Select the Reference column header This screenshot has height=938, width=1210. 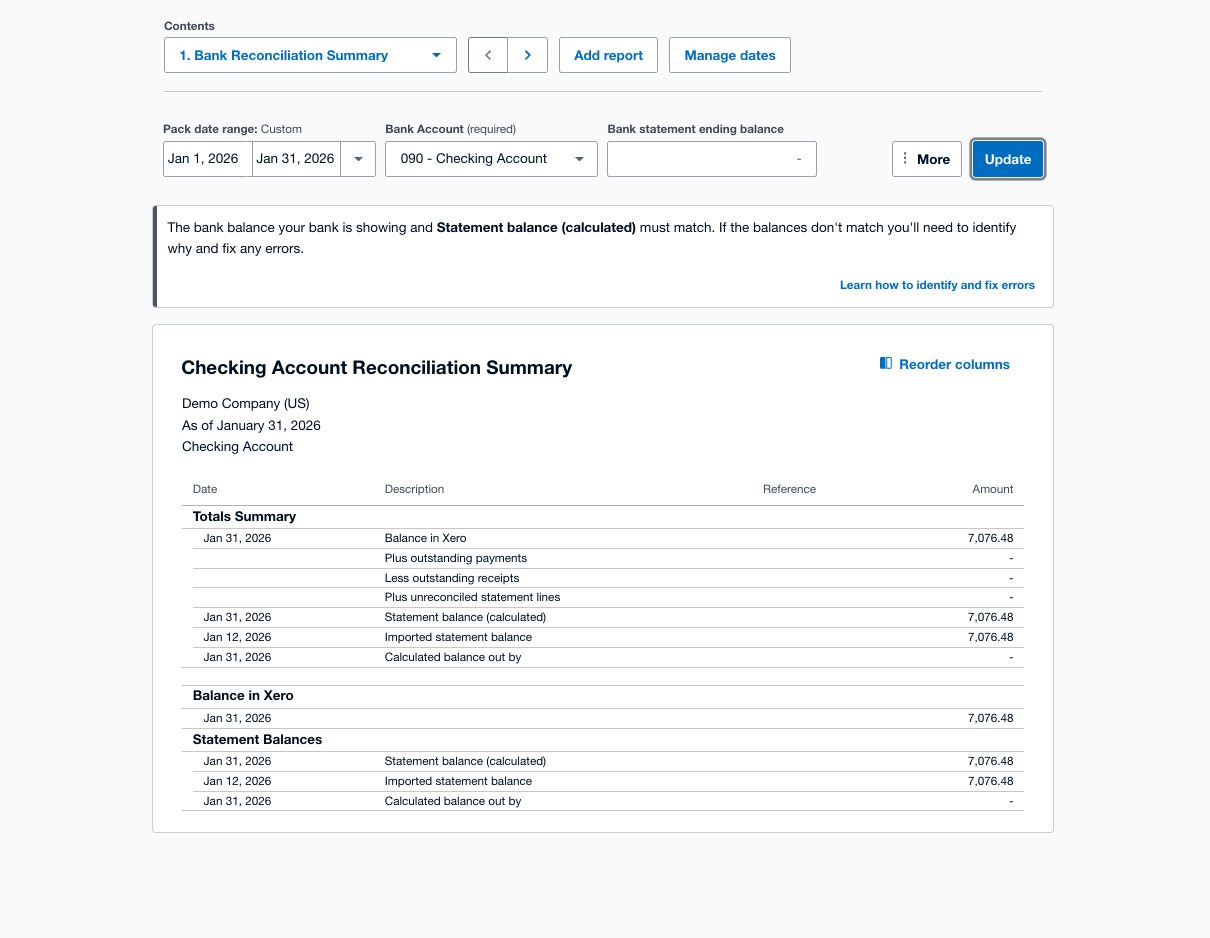789,489
